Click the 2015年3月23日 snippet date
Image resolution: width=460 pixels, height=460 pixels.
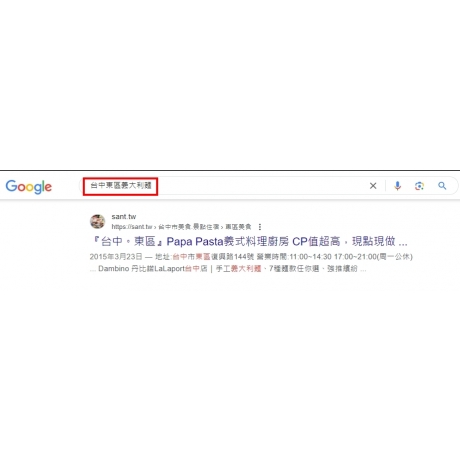coord(116,257)
